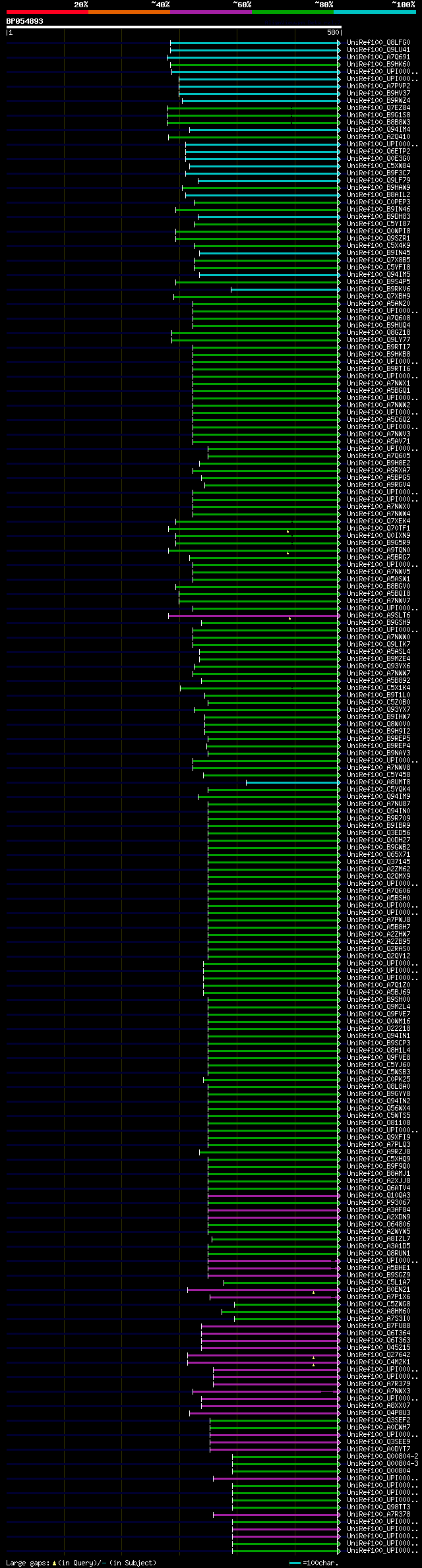This screenshot has width=422, height=1568.
Task: Select the label UniRef100_B9RKV6
Action: click(378, 289)
